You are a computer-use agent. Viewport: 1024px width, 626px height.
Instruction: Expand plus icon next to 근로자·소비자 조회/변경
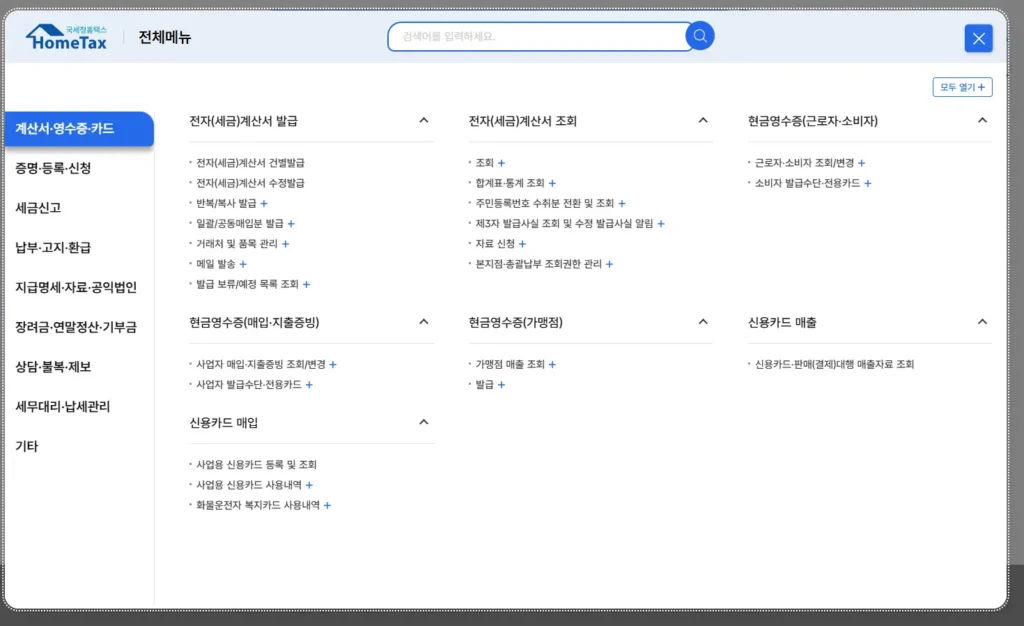[x=861, y=163]
